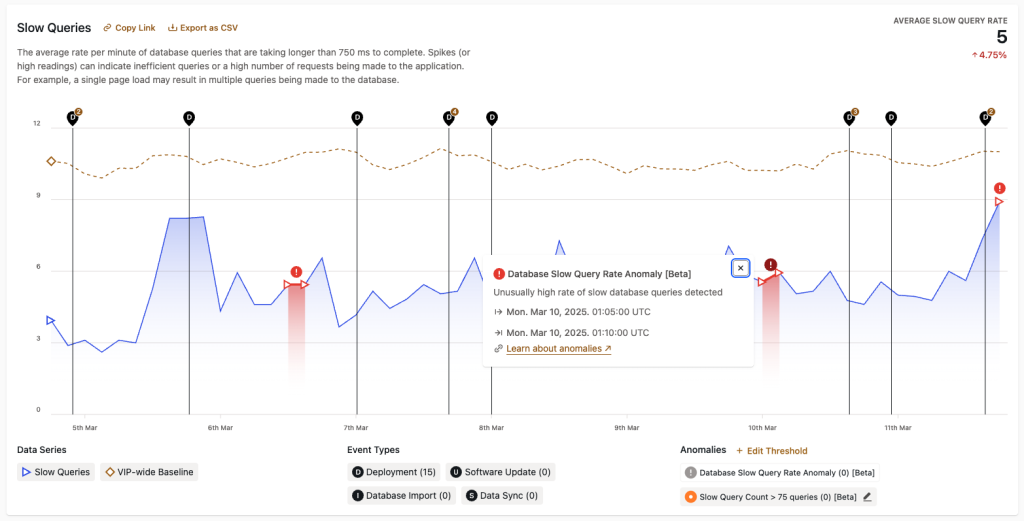Click the deployment marker just before 8th Mar
Screen dimensions: 1024x521
(x=491, y=117)
